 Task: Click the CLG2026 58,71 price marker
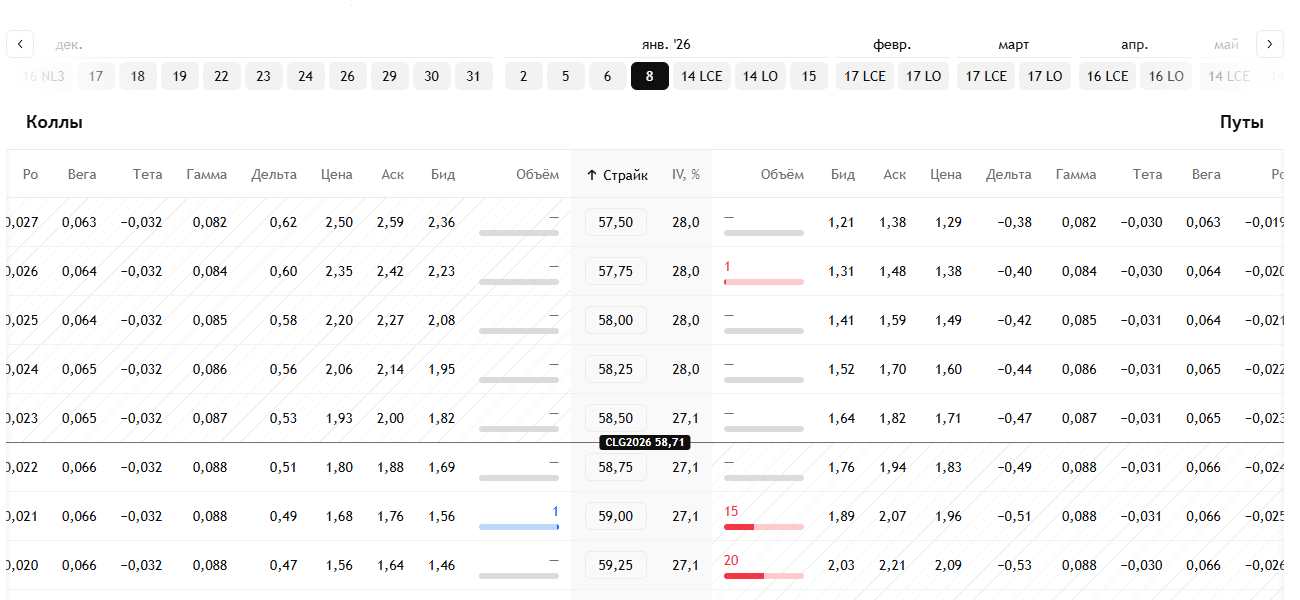645,442
